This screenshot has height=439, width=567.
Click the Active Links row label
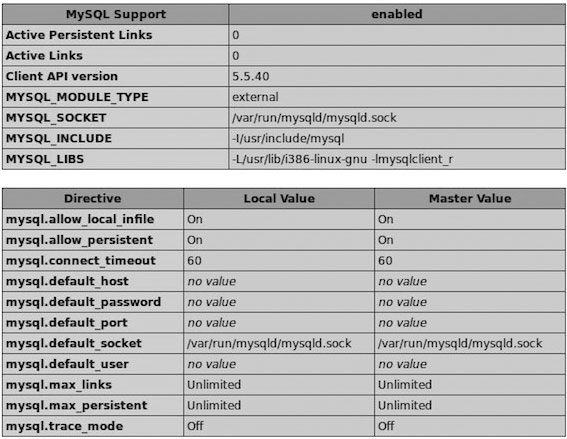click(44, 56)
